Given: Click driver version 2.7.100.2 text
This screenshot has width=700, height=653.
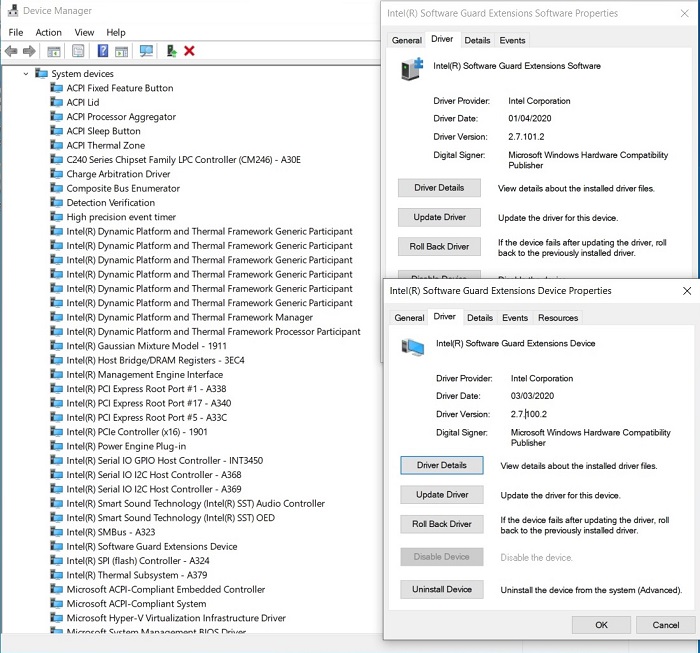Looking at the screenshot, I should coord(529,414).
